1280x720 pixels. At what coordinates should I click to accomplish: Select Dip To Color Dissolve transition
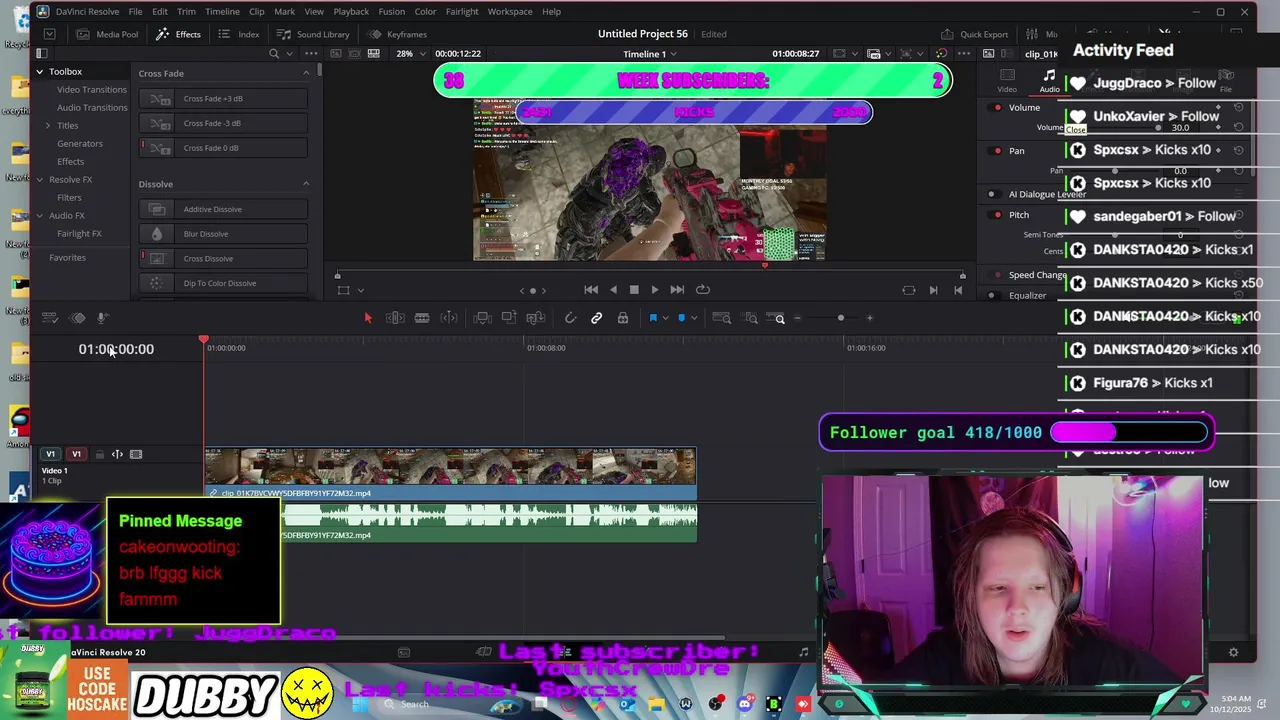(223, 283)
